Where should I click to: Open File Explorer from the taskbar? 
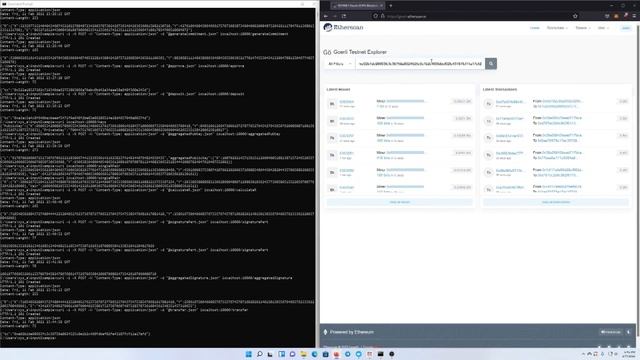(x=303, y=354)
